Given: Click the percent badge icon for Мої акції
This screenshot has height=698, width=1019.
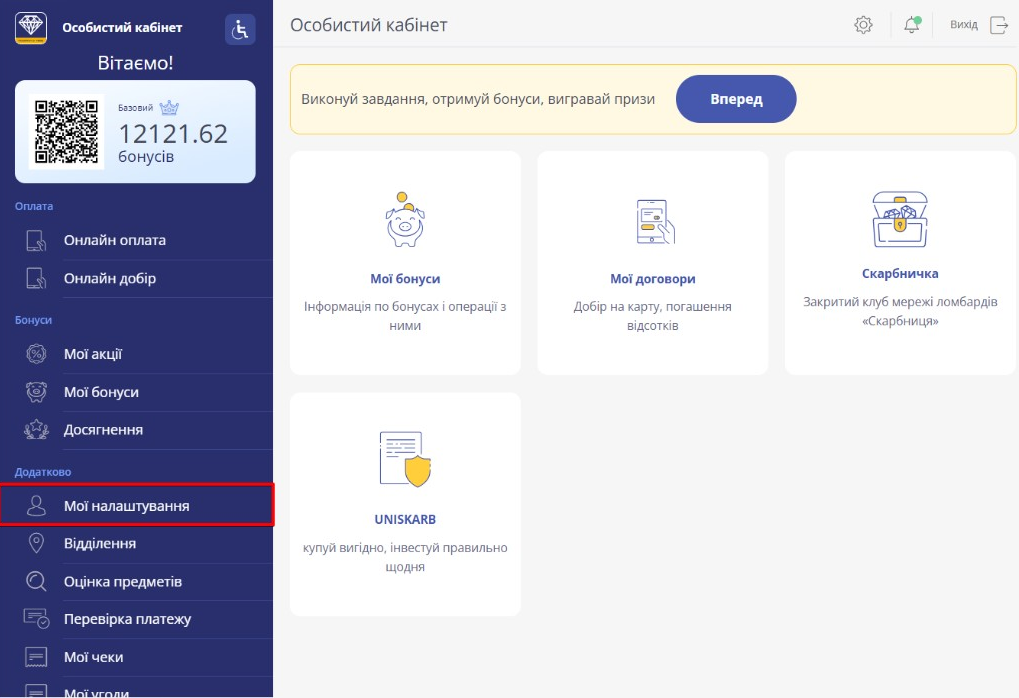Looking at the screenshot, I should tap(36, 354).
